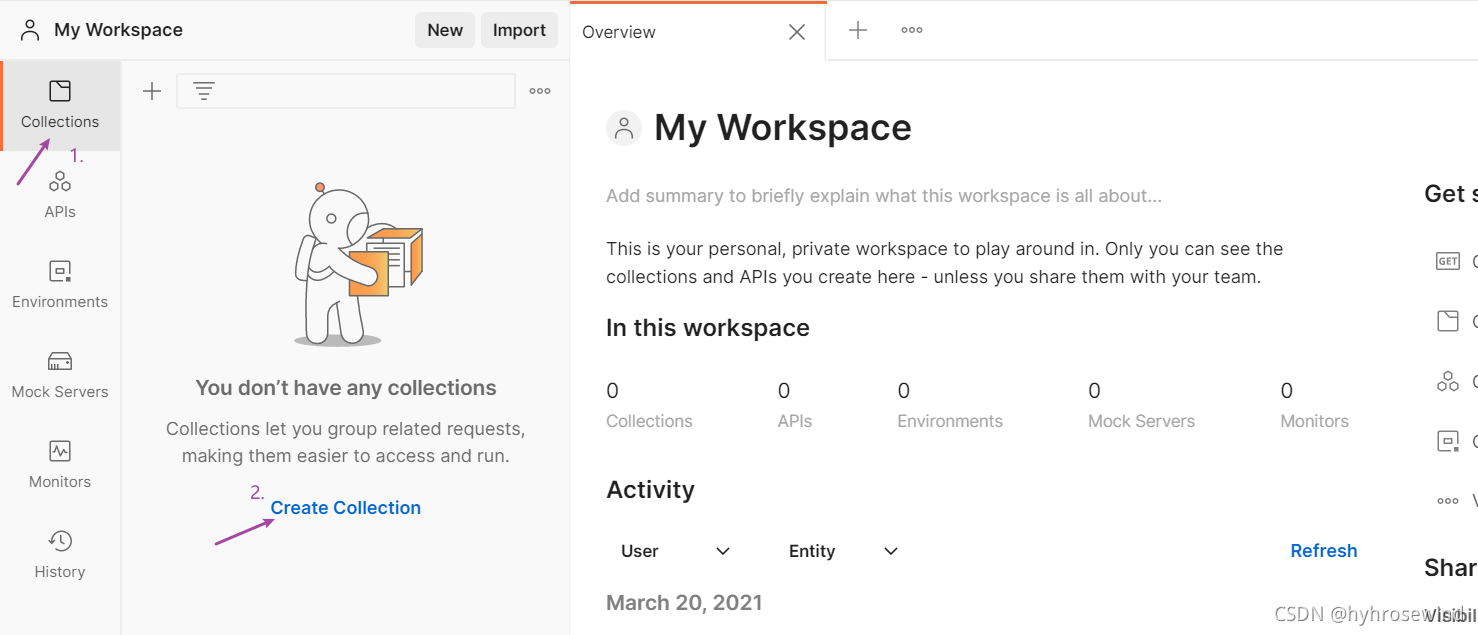1478x635 pixels.
Task: Open the Monitors sidebar section
Action: (x=60, y=465)
